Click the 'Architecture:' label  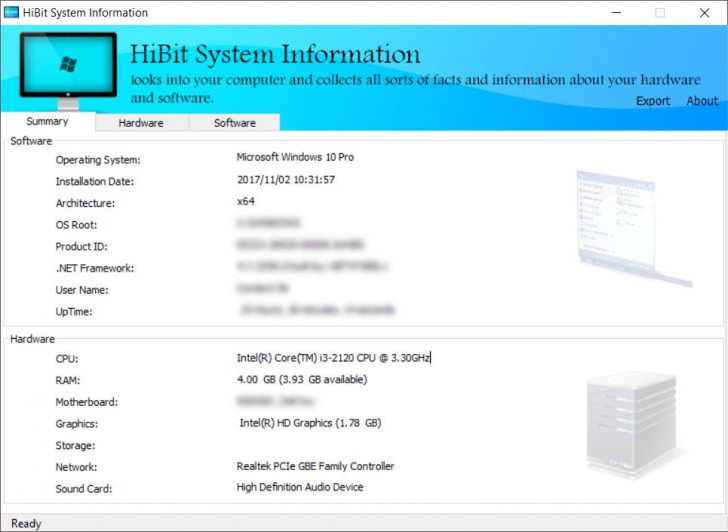coord(85,203)
